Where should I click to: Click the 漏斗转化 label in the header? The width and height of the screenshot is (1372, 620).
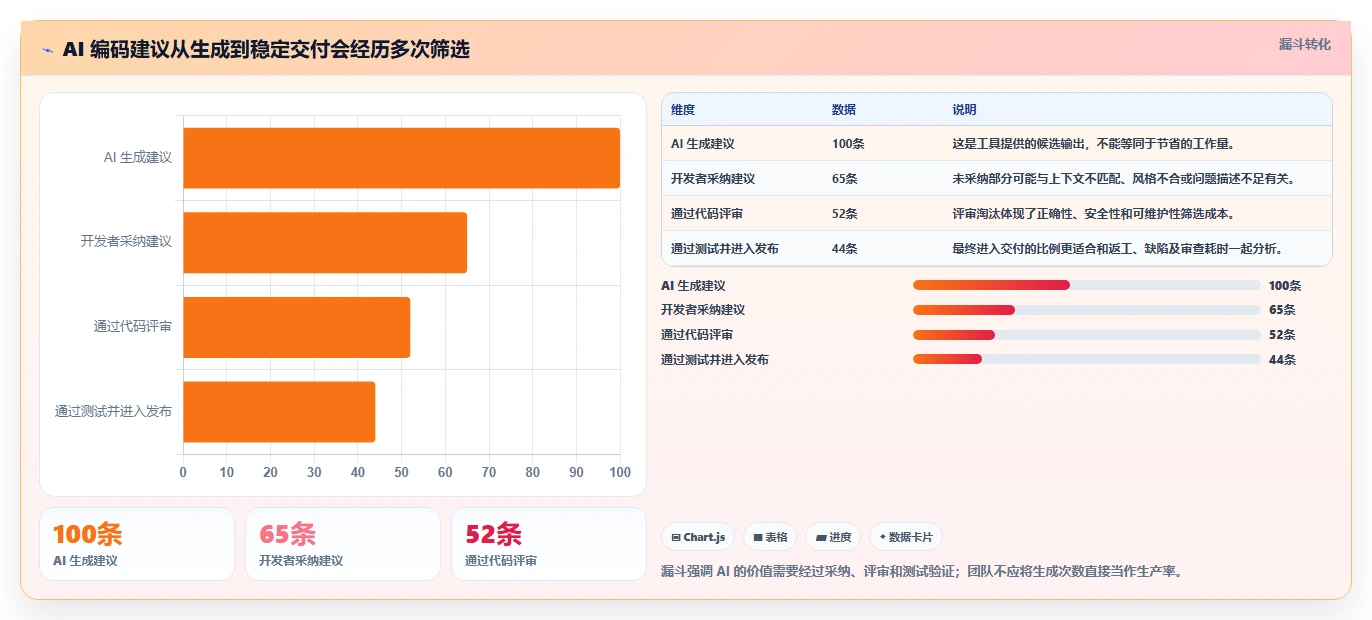[x=1304, y=44]
